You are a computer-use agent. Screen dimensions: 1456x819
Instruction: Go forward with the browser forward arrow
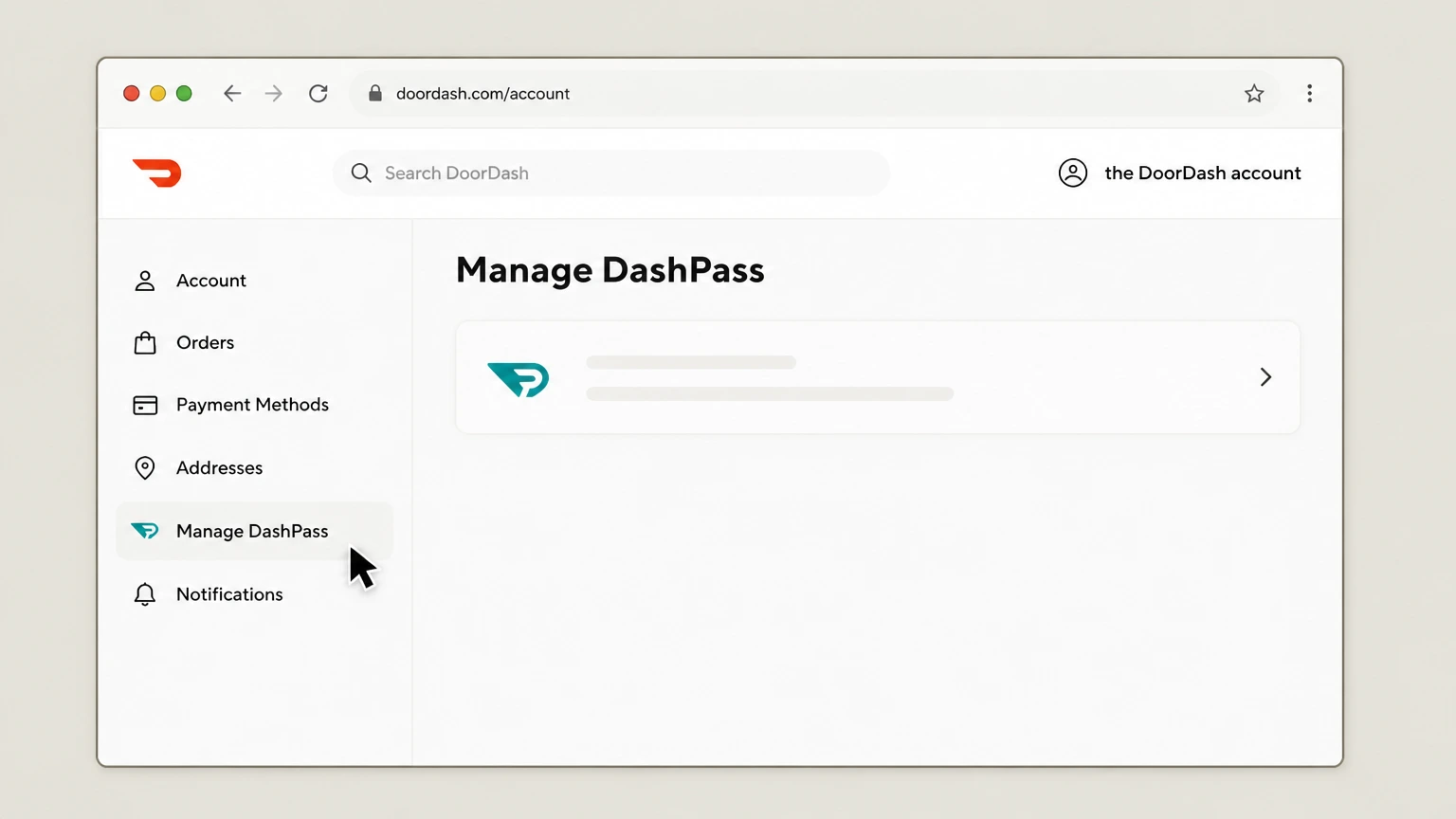[274, 93]
